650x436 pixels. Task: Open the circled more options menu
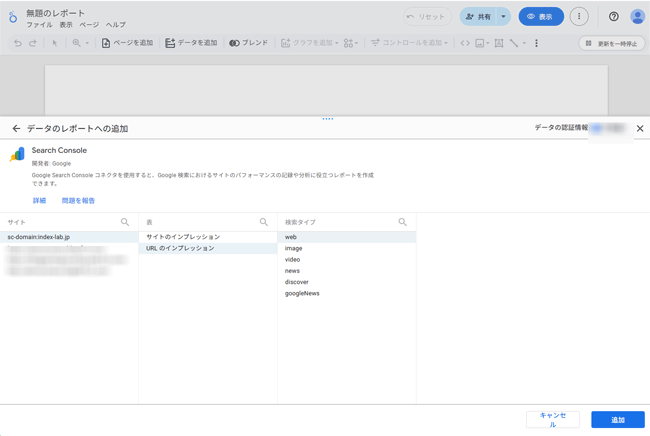[579, 17]
